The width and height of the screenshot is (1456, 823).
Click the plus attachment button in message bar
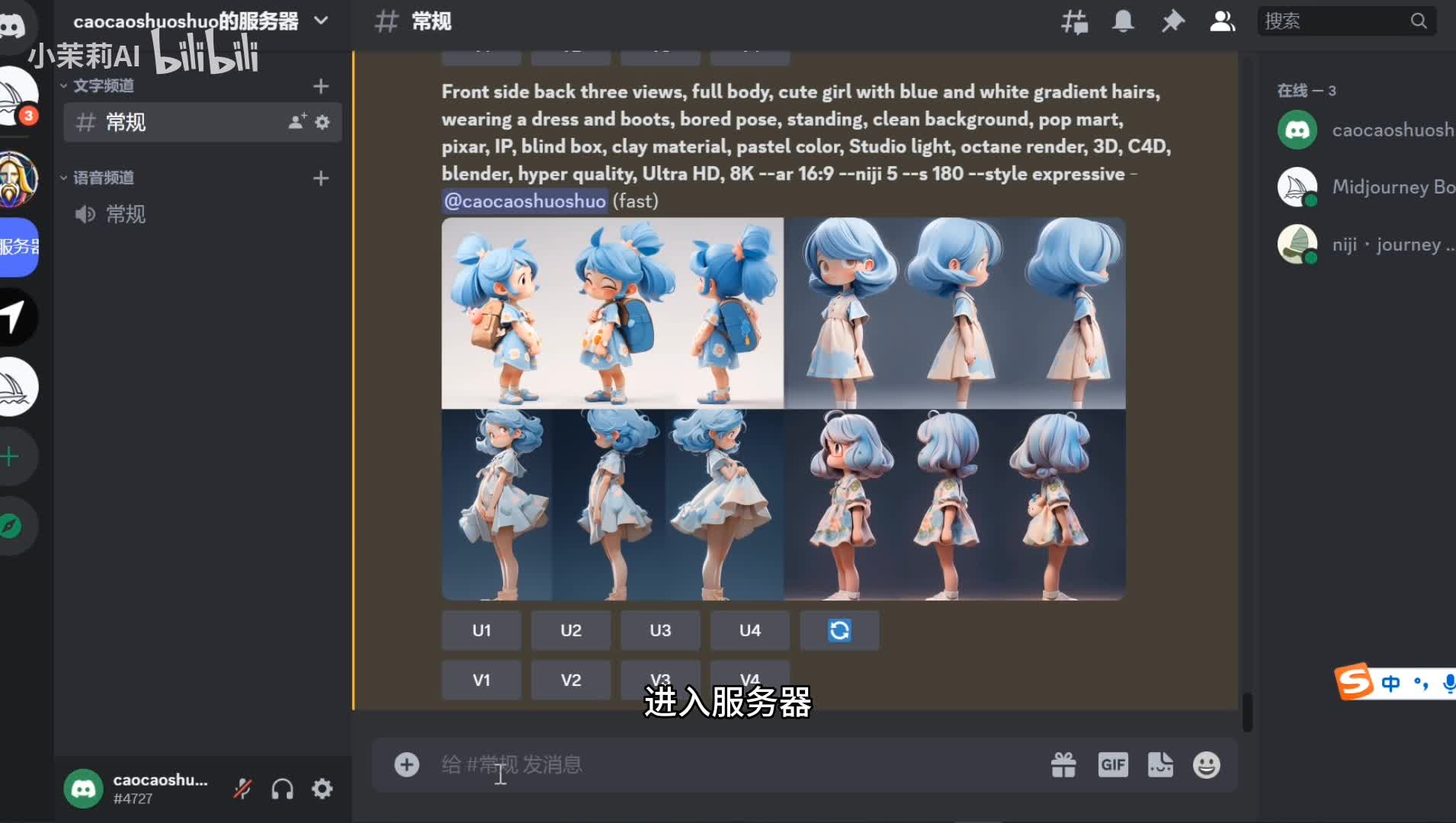(406, 765)
